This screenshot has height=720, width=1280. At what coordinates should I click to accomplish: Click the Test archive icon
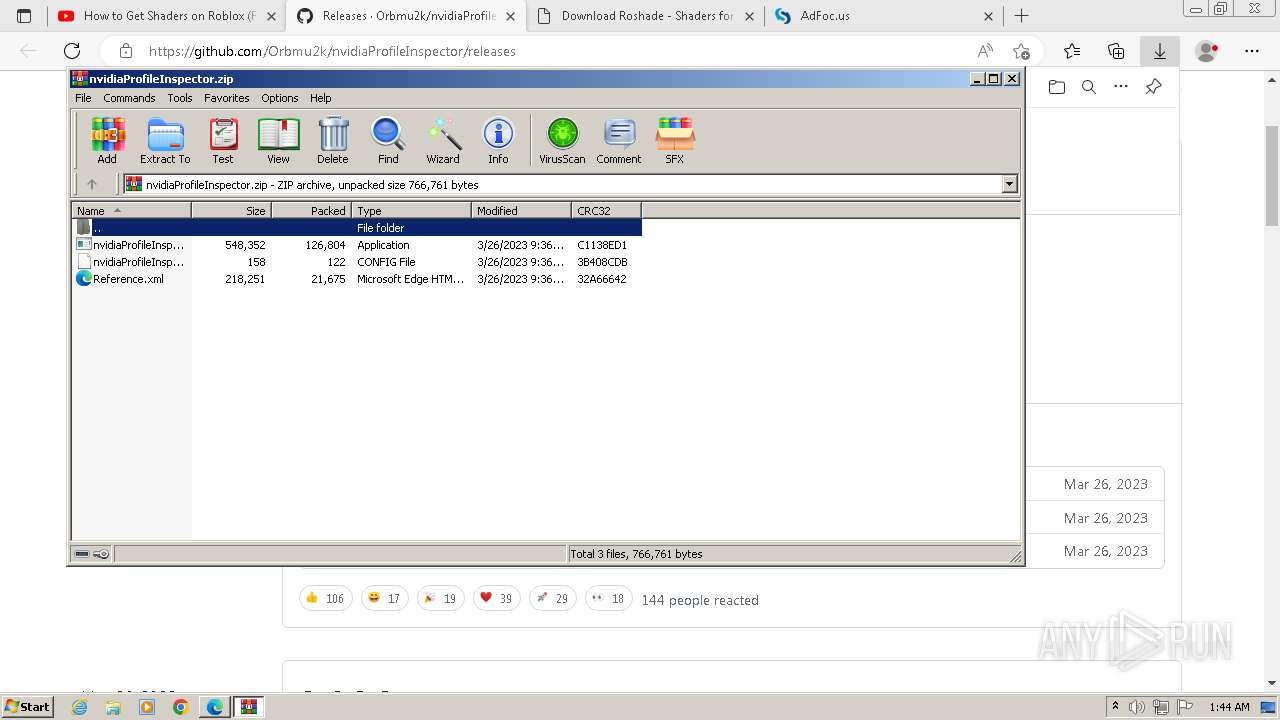click(223, 141)
